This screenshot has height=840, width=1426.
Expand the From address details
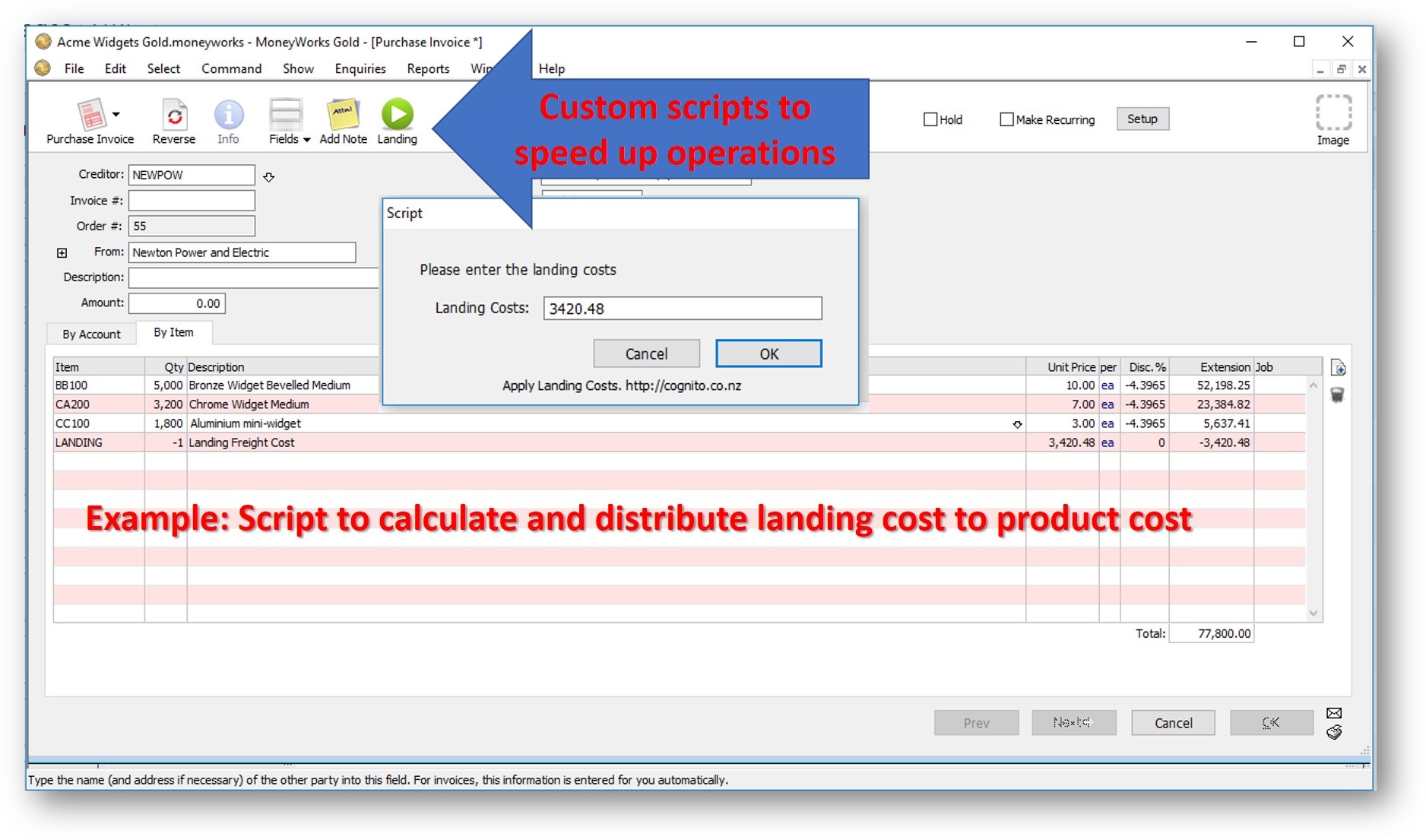(62, 253)
